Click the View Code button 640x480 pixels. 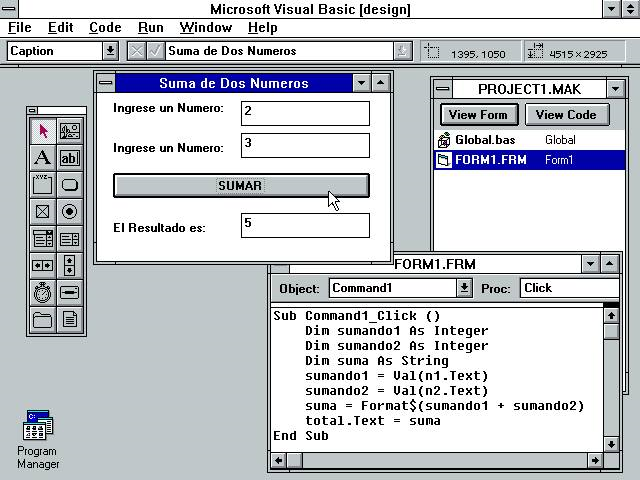(x=567, y=115)
